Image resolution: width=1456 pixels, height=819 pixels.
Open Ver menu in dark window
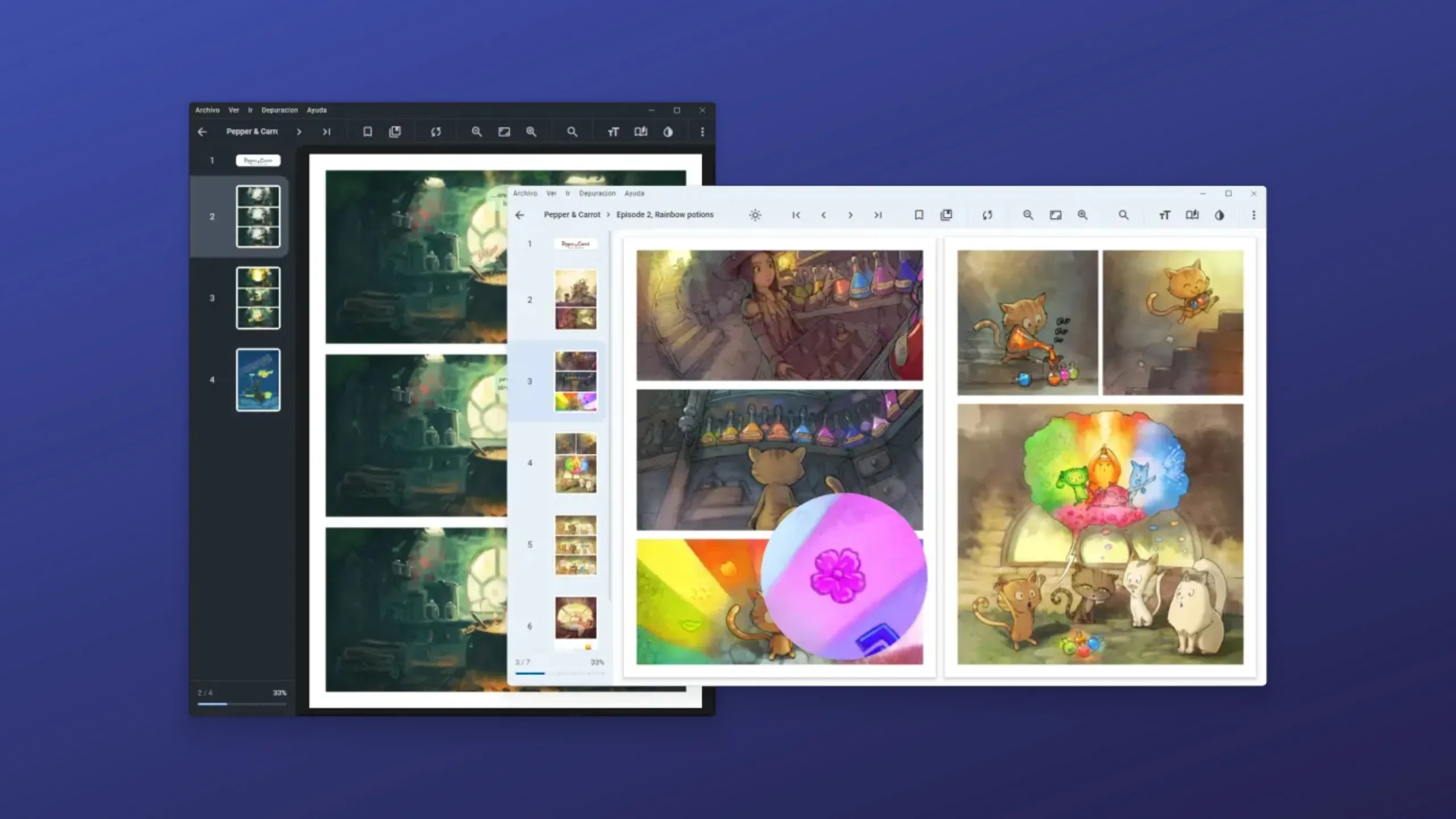pos(233,110)
